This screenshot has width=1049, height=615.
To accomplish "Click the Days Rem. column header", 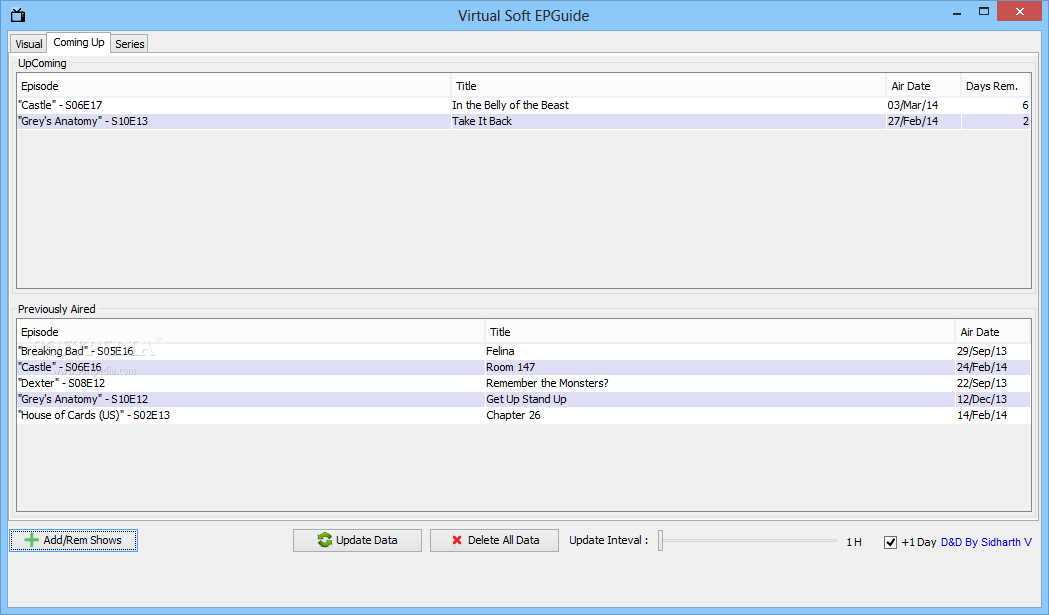I will coord(995,86).
